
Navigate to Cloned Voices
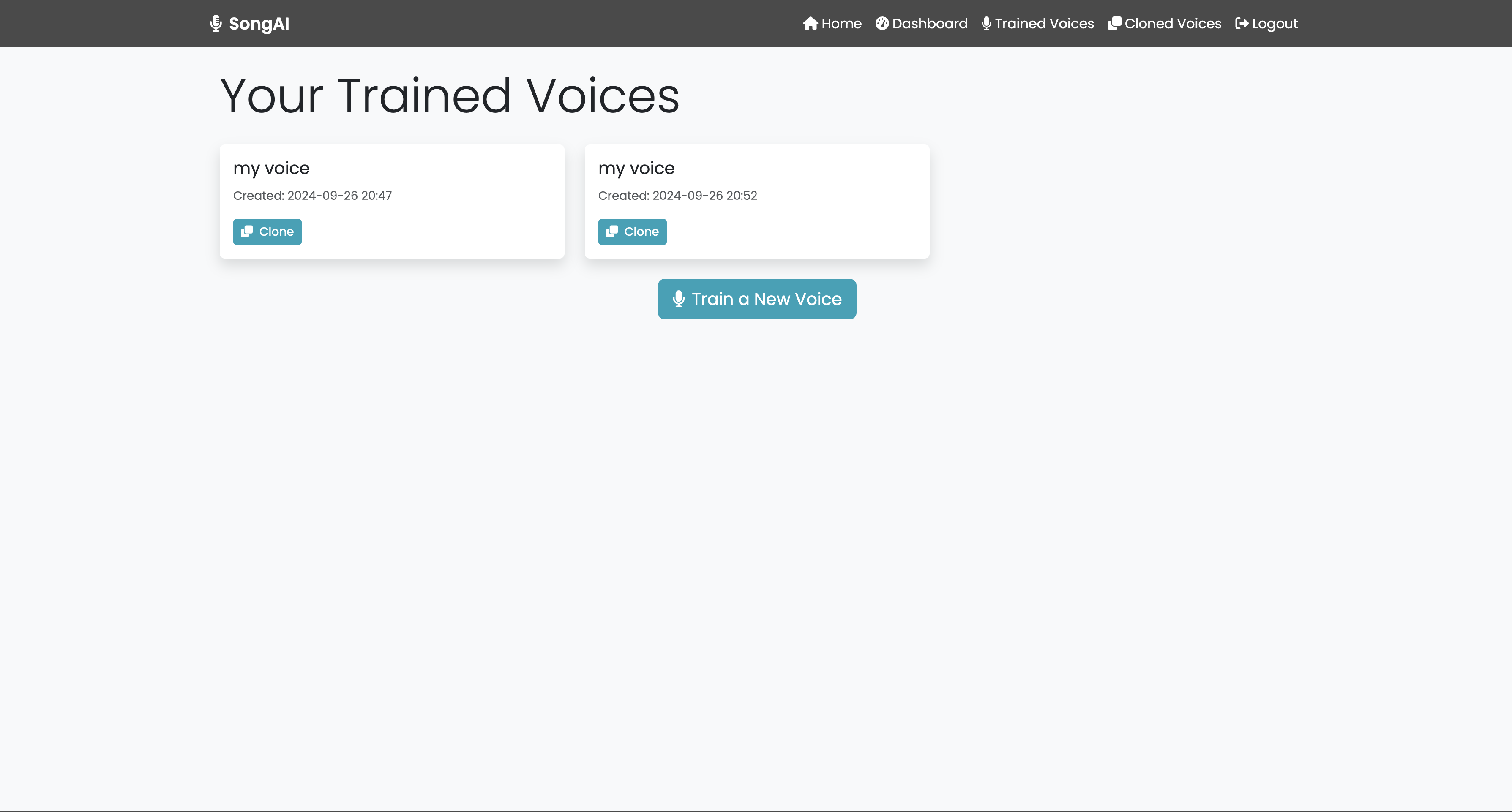pyautogui.click(x=1172, y=24)
